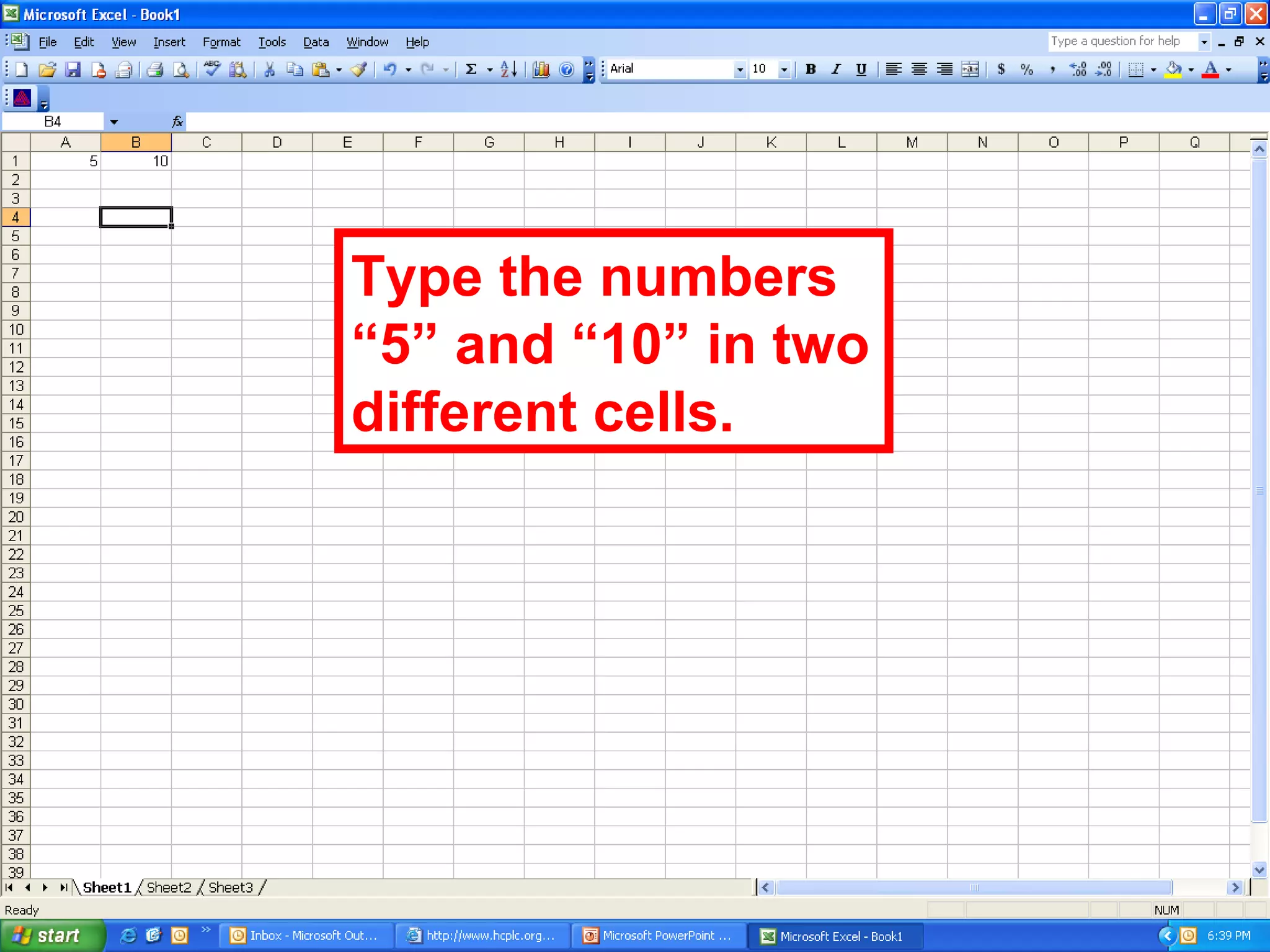Switch to Sheet2 tab
This screenshot has height=952, width=1270.
[x=169, y=888]
